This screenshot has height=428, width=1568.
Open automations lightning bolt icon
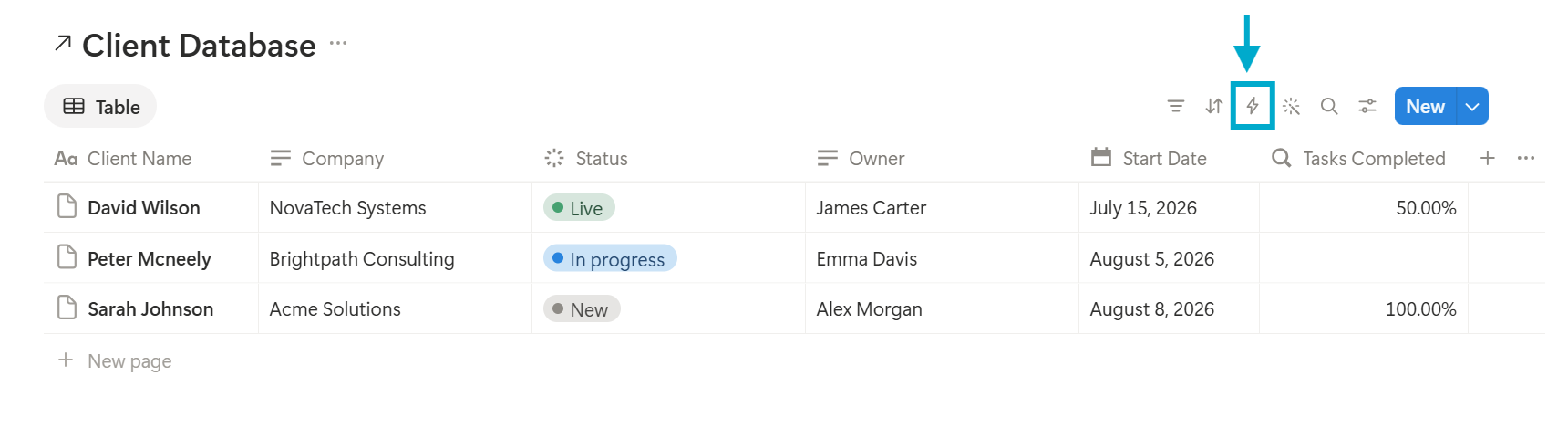pyautogui.click(x=1253, y=106)
